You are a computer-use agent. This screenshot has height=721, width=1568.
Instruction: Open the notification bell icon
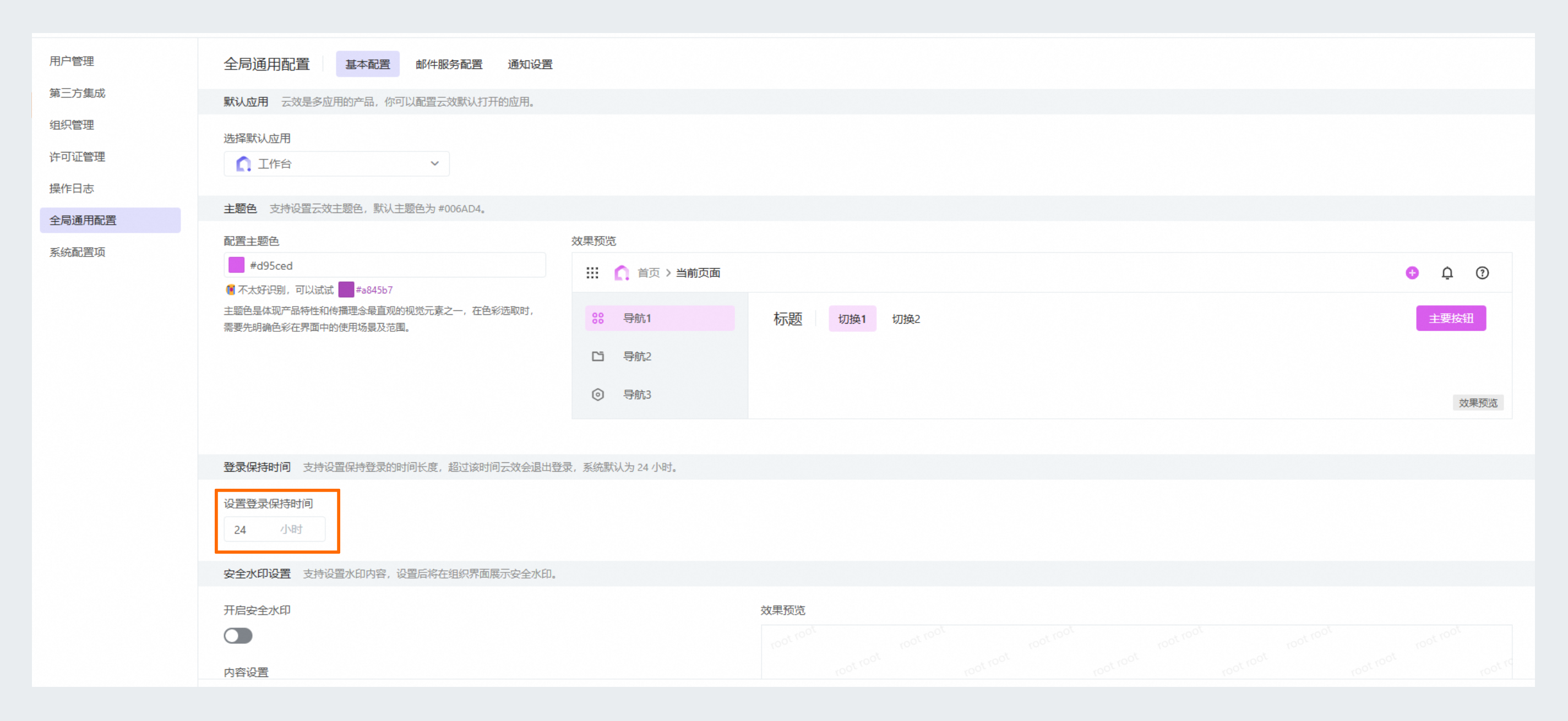(x=1447, y=272)
